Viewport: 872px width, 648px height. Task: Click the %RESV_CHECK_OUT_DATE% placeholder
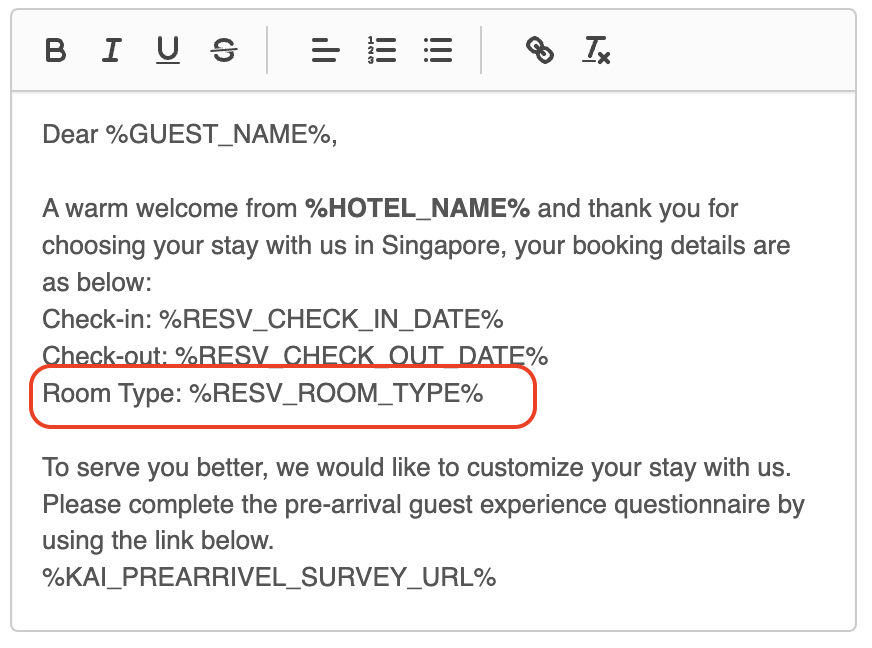click(x=361, y=356)
